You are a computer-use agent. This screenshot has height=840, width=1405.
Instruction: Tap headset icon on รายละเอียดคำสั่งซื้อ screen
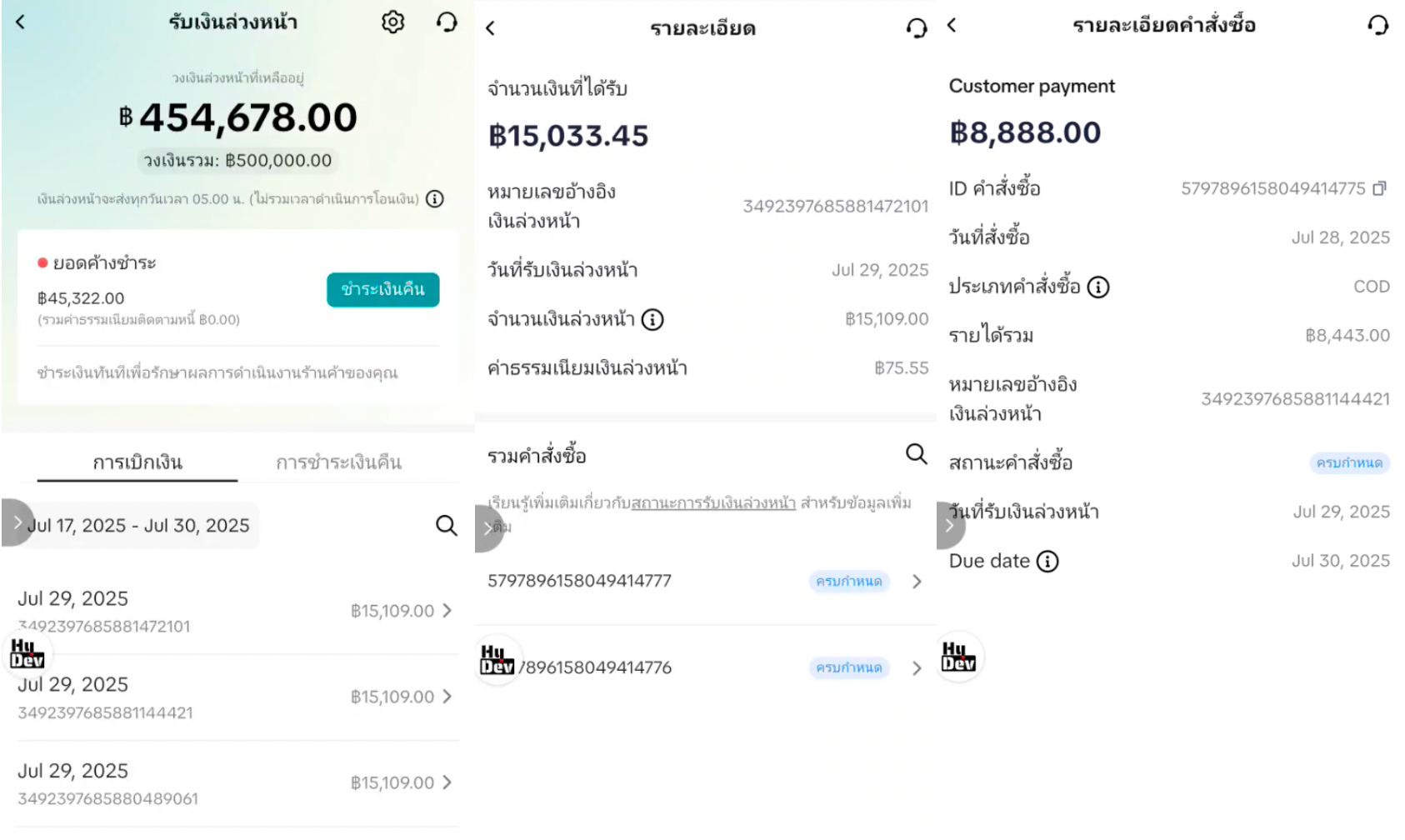1377,26
